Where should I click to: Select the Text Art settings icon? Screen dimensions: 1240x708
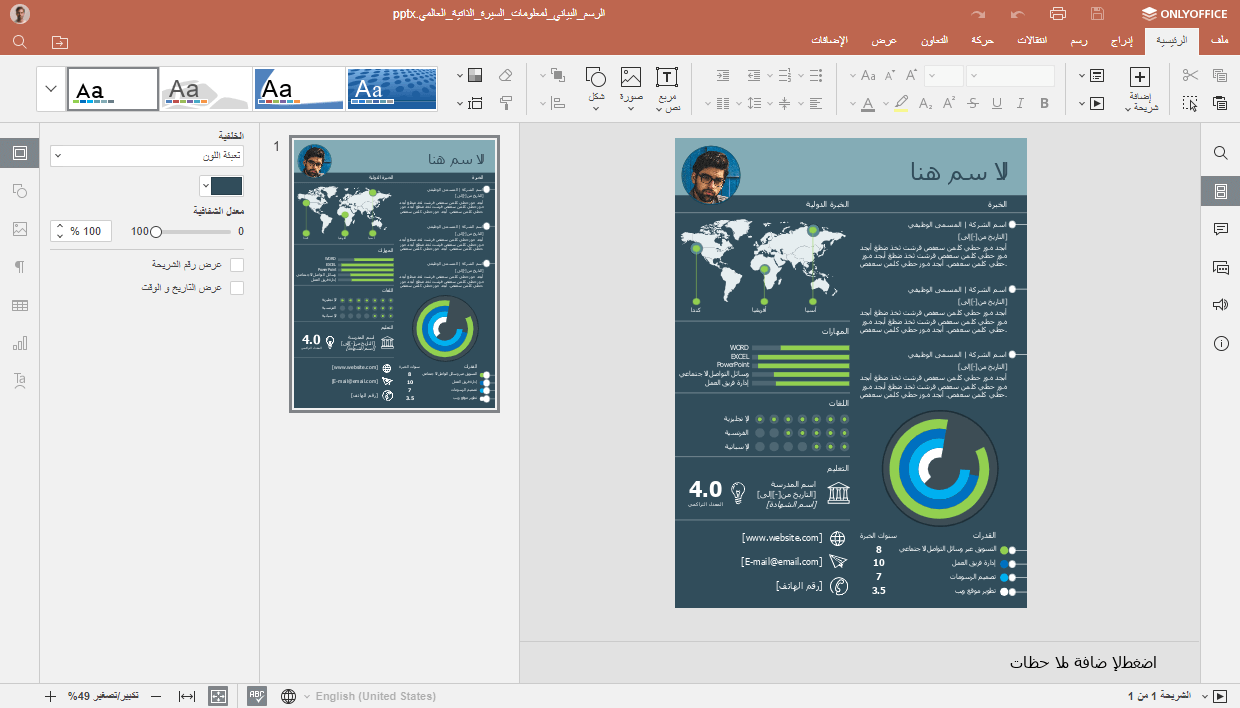(x=20, y=380)
